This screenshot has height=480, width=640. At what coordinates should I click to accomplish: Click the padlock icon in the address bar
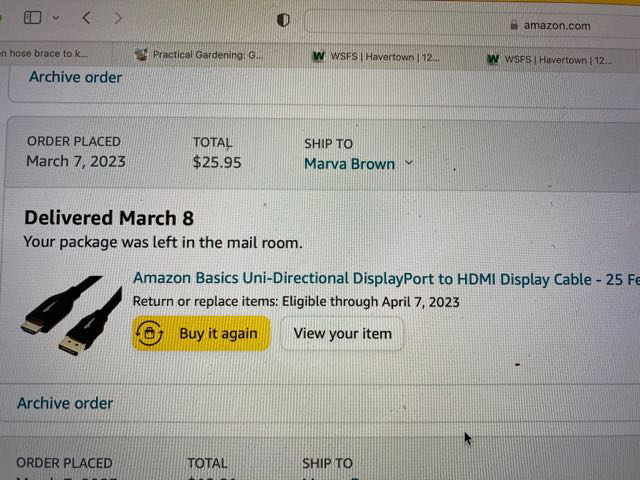point(514,25)
